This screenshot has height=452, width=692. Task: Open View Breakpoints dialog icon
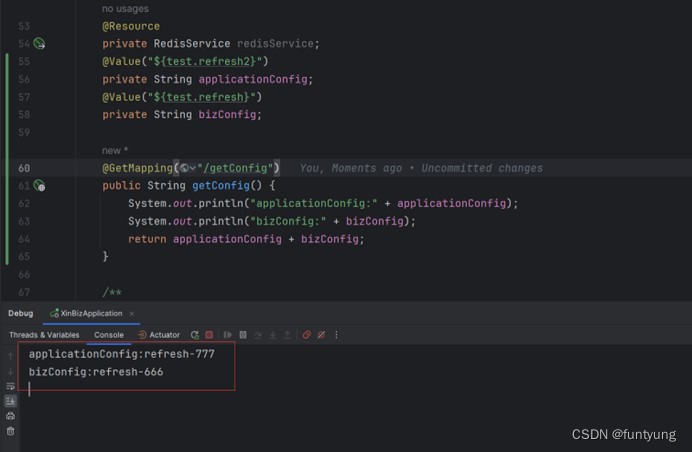pos(306,335)
